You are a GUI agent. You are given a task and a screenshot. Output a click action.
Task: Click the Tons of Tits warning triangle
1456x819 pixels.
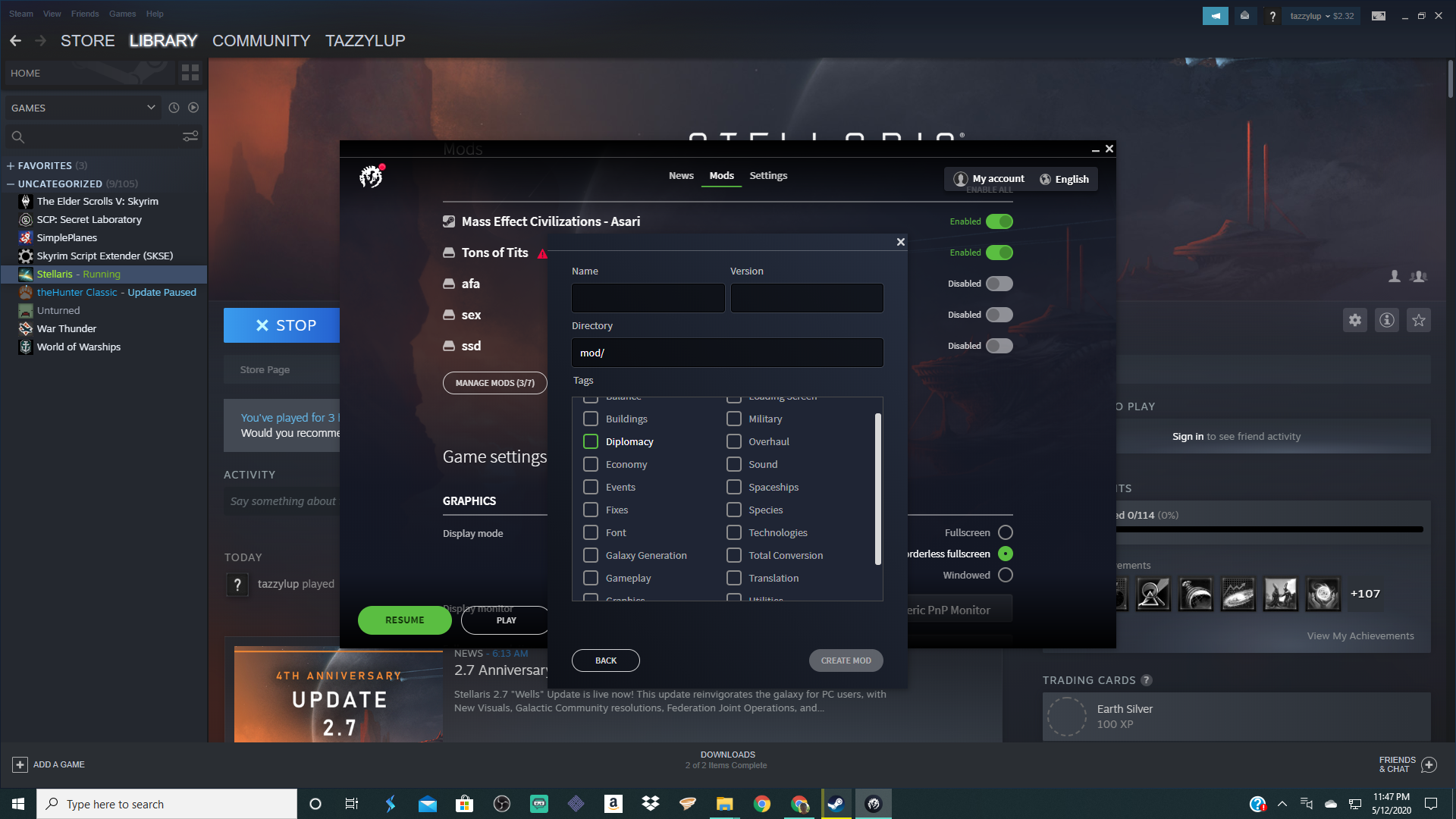click(542, 253)
